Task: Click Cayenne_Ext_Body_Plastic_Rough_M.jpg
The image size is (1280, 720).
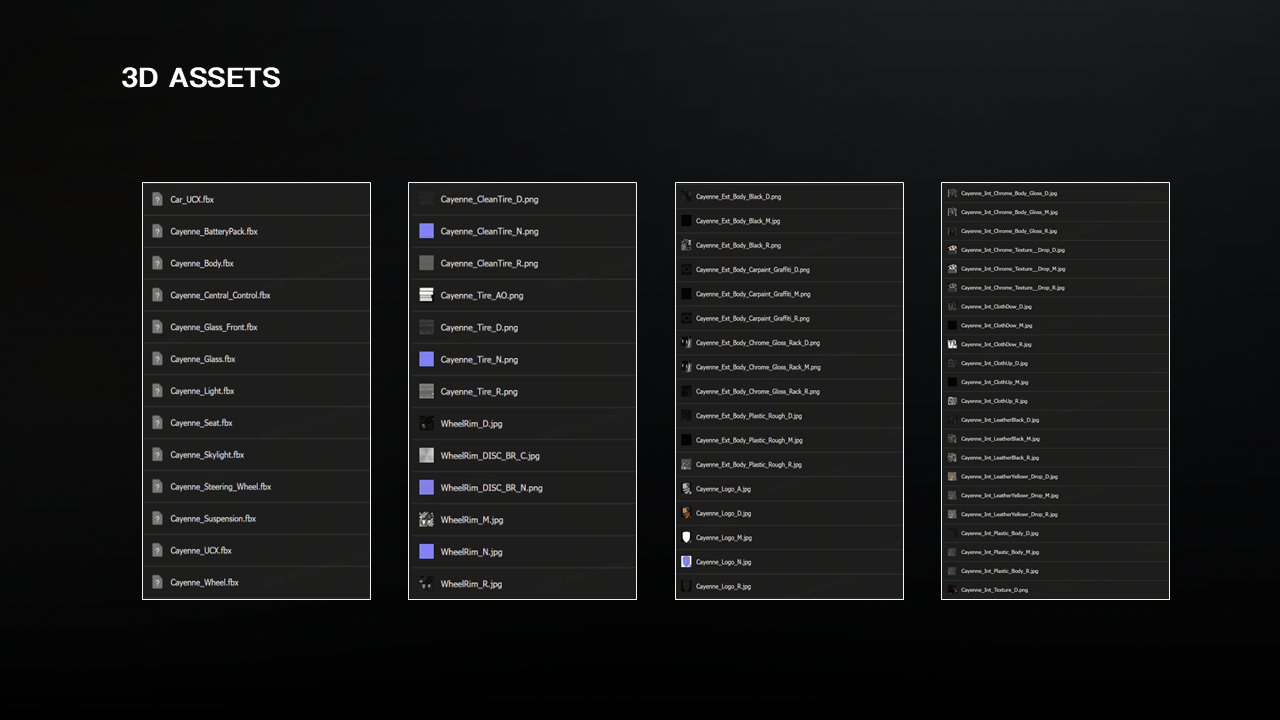Action: pos(749,440)
